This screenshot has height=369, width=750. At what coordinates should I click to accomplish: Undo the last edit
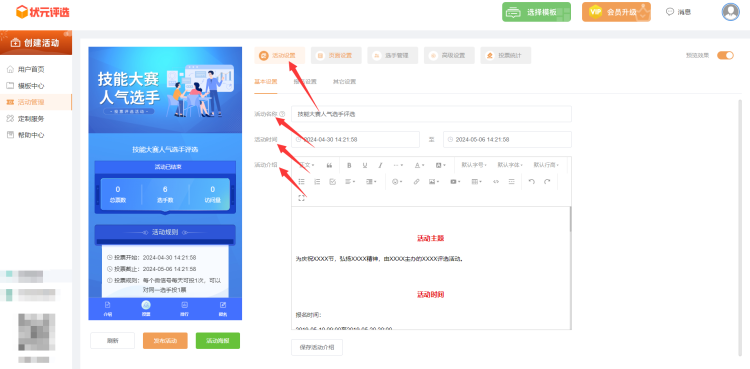[x=531, y=181]
